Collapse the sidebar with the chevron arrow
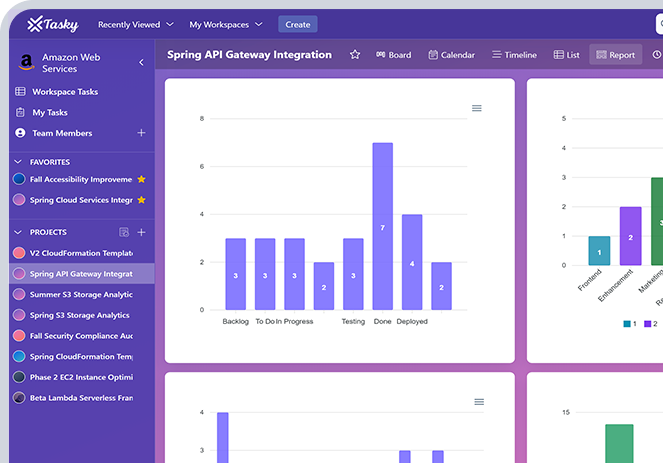Image resolution: width=663 pixels, height=463 pixels. 141,63
